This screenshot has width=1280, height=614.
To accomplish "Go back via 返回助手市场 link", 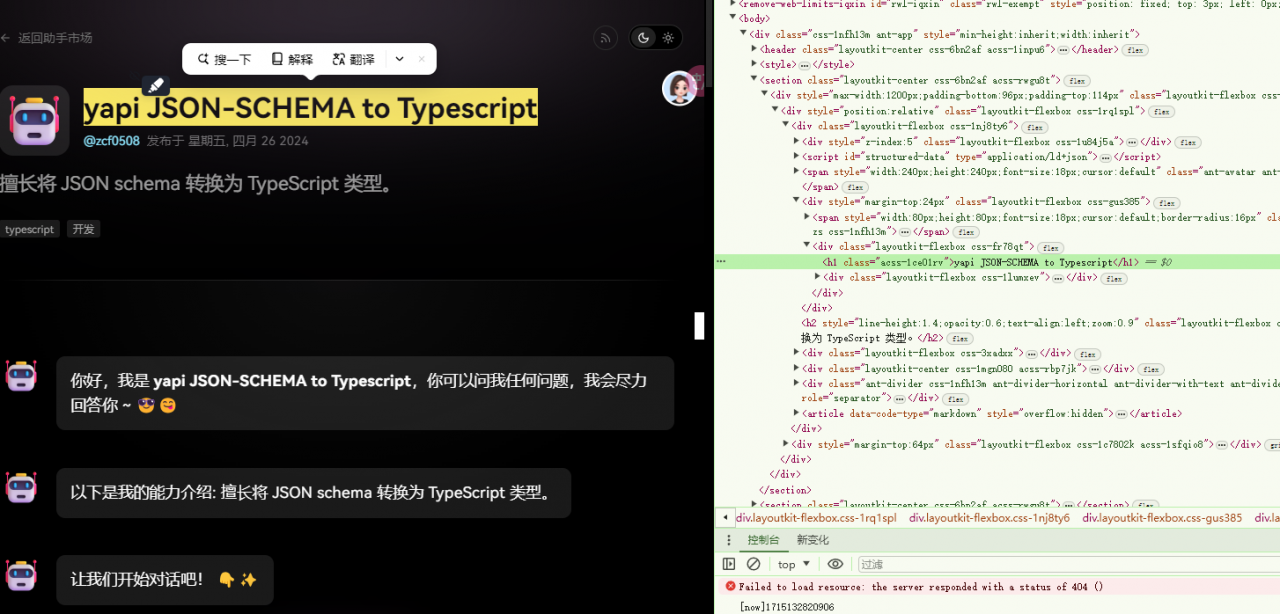I will click(47, 38).
